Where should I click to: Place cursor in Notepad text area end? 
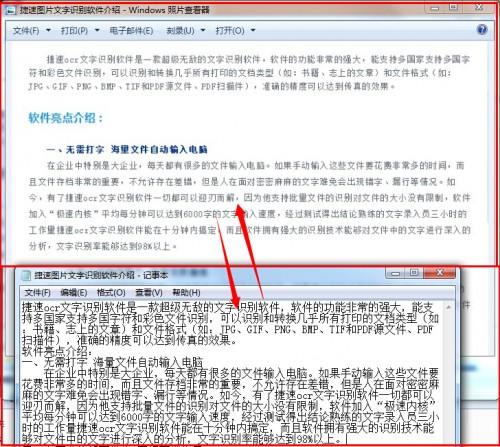point(347,439)
